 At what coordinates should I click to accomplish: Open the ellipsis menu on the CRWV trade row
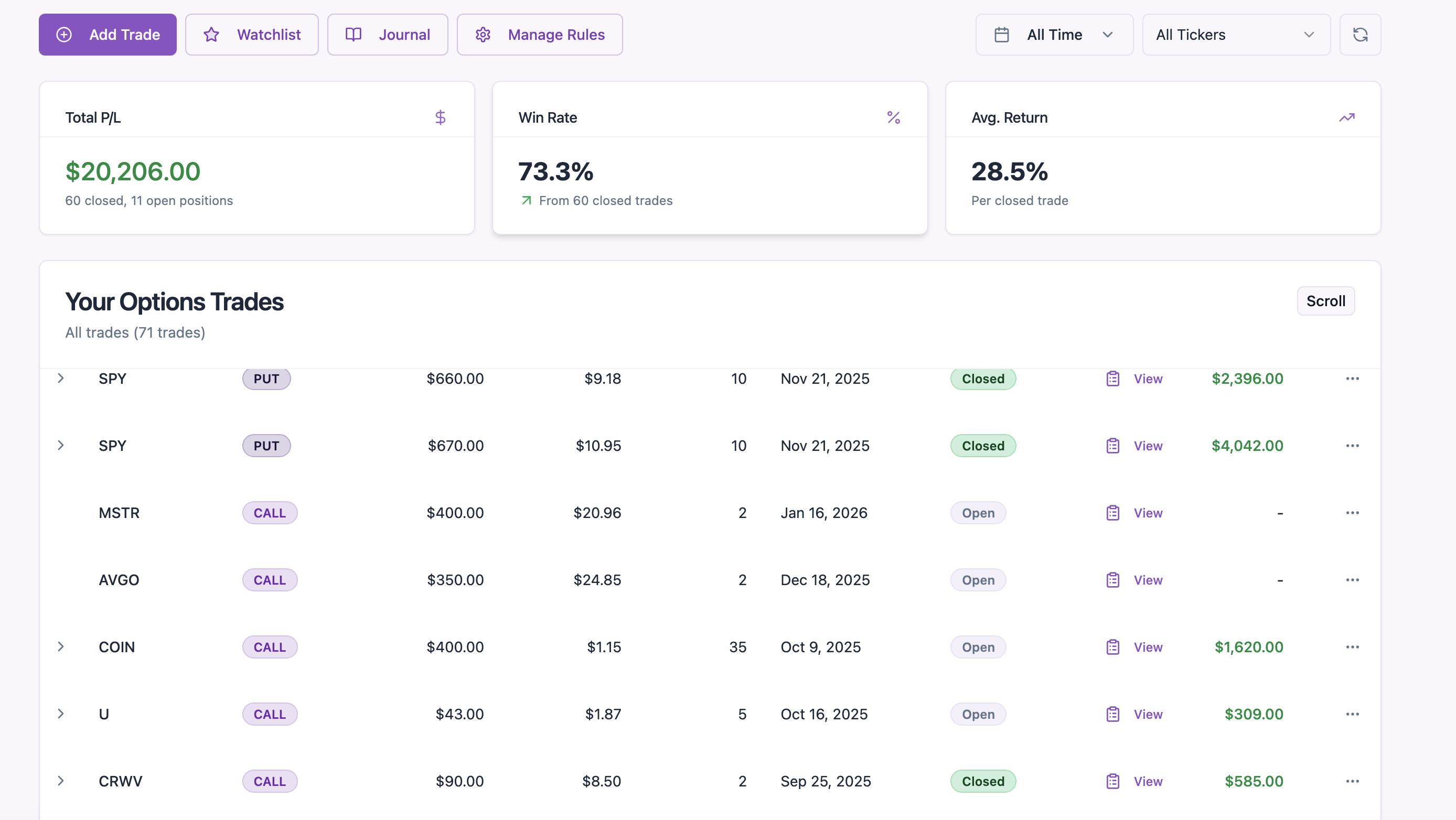pos(1352,781)
